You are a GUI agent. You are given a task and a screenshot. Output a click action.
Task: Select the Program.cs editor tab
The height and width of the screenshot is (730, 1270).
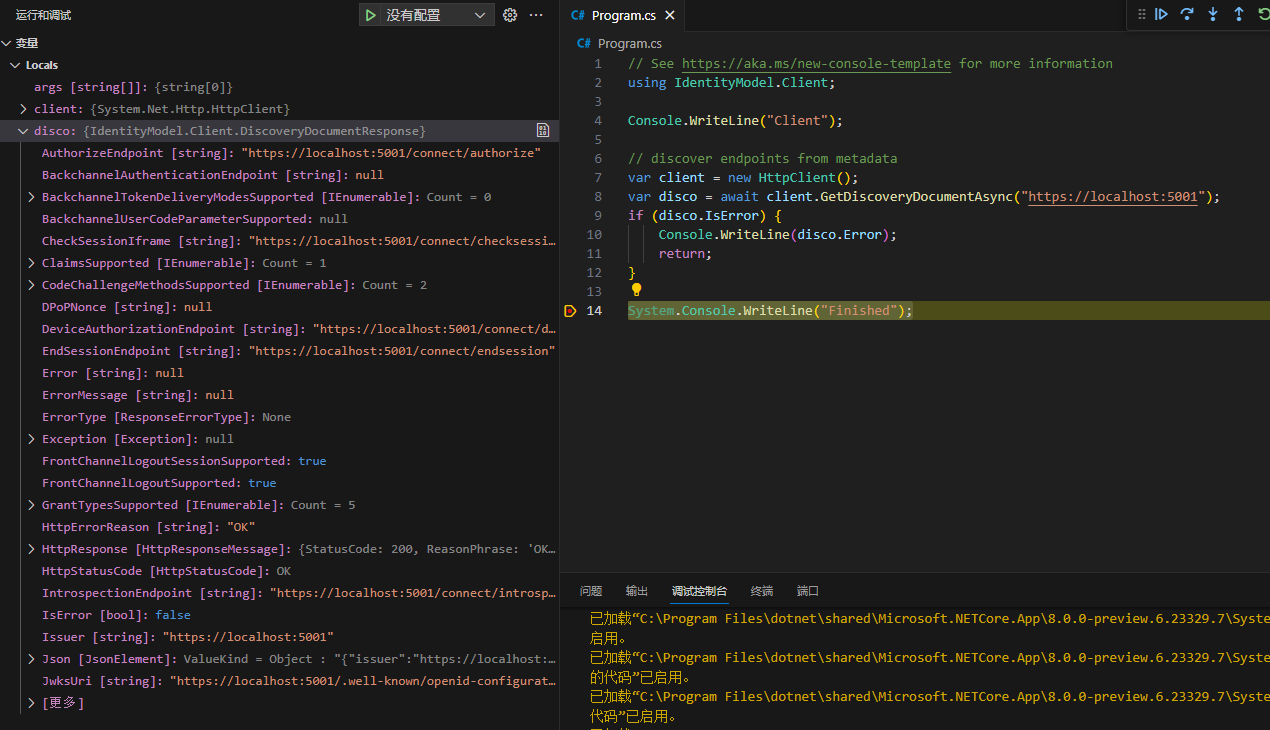(x=623, y=15)
